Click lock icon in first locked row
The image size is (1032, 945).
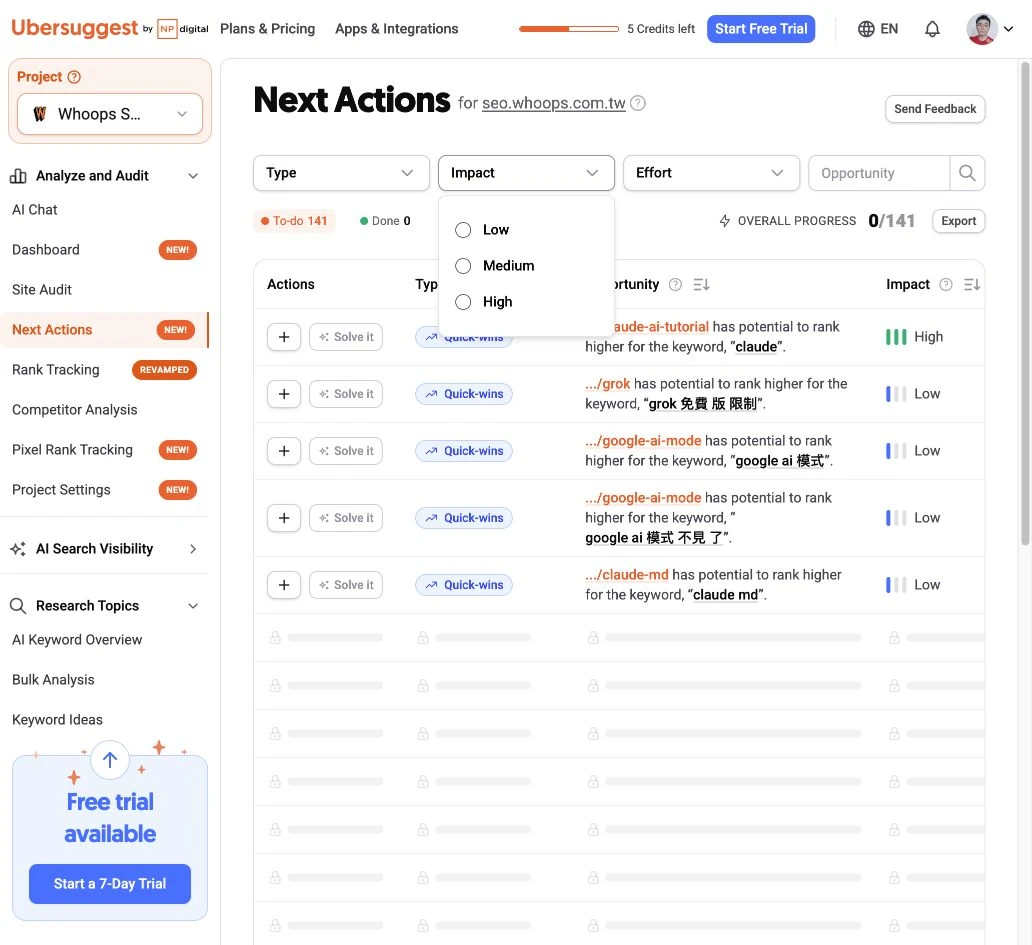pyautogui.click(x=275, y=638)
